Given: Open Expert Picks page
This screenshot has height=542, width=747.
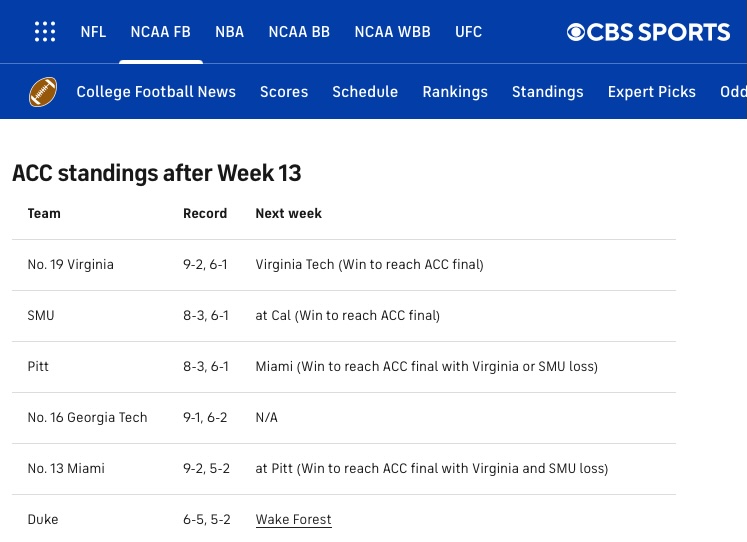Looking at the screenshot, I should (651, 92).
